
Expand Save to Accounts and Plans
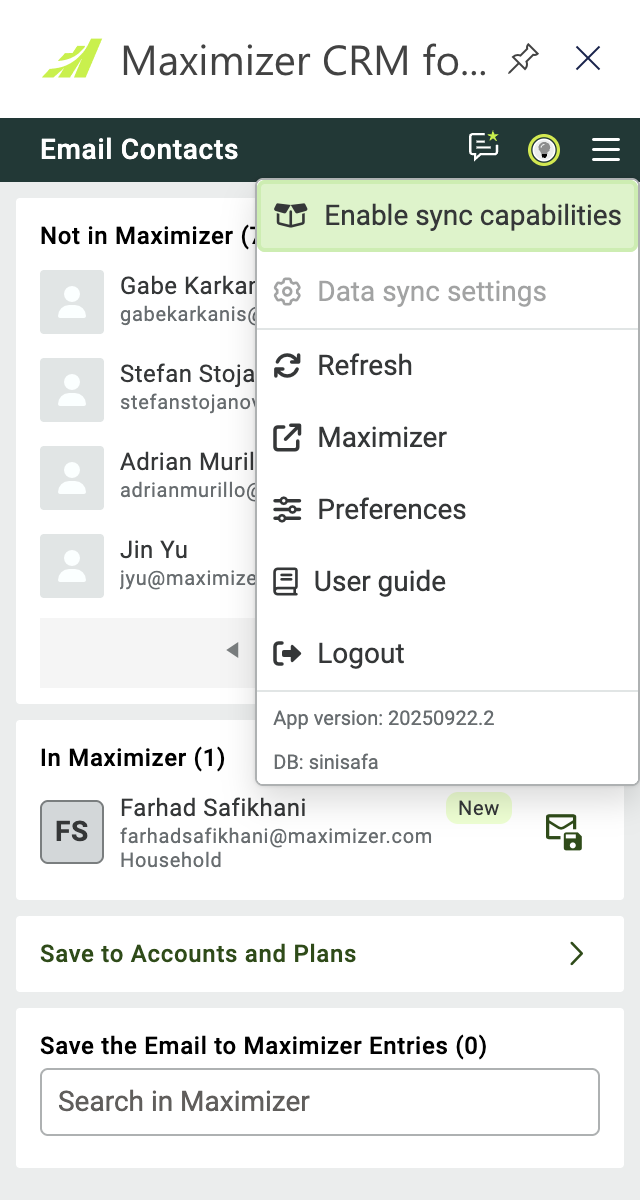[320, 954]
